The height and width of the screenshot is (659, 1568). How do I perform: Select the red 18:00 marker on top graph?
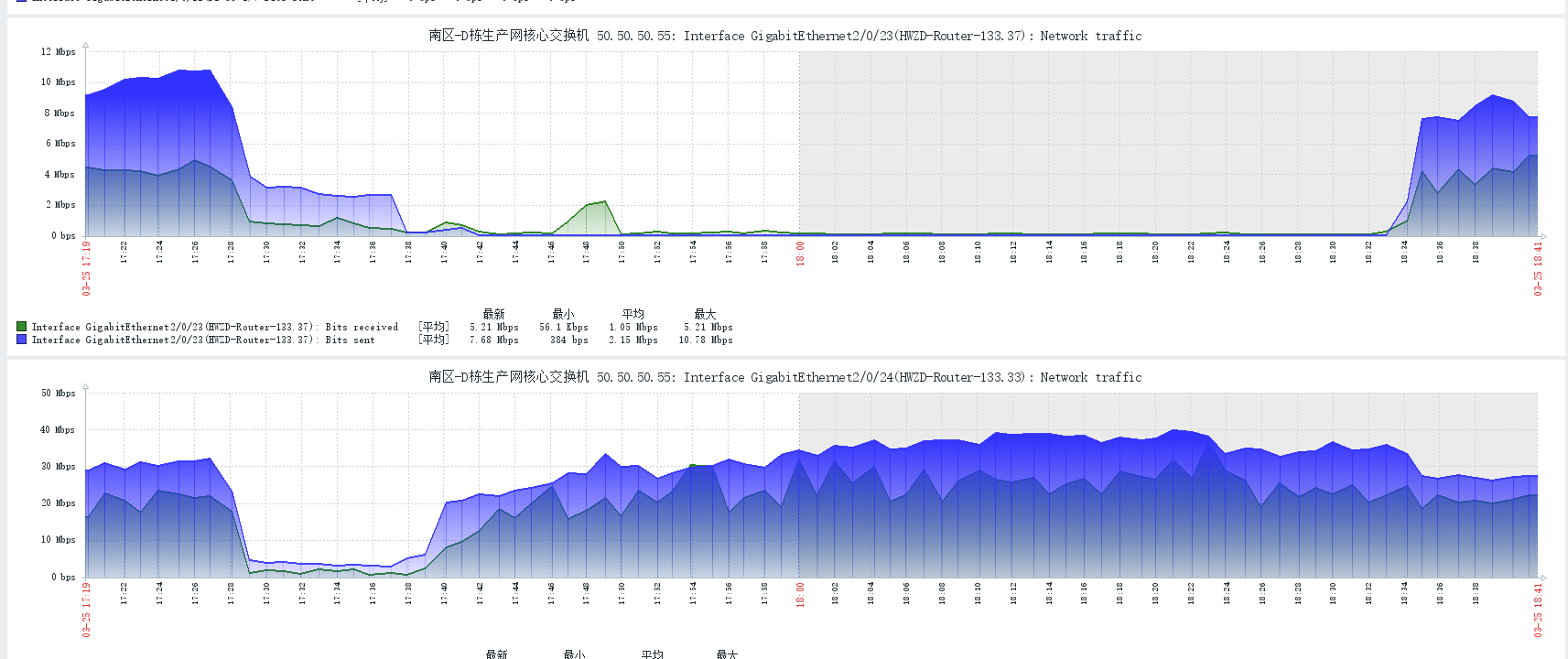point(800,252)
